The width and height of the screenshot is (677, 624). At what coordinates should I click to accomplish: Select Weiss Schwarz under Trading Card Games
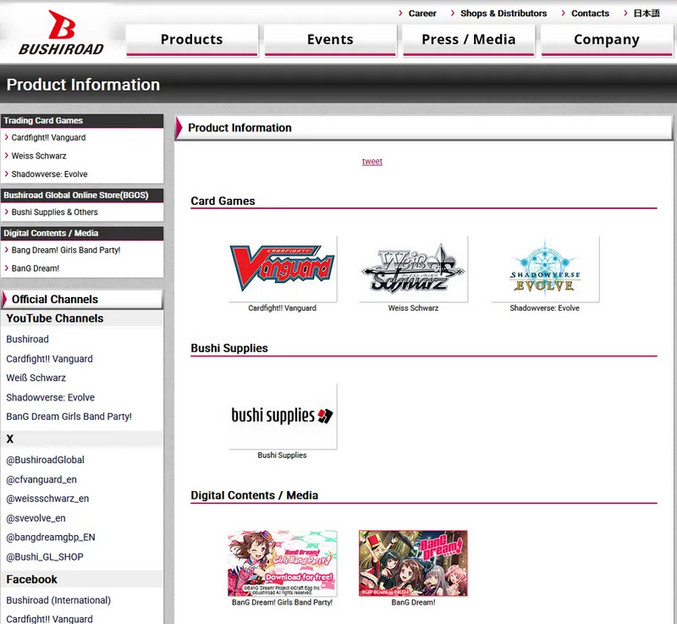pyautogui.click(x=40, y=156)
